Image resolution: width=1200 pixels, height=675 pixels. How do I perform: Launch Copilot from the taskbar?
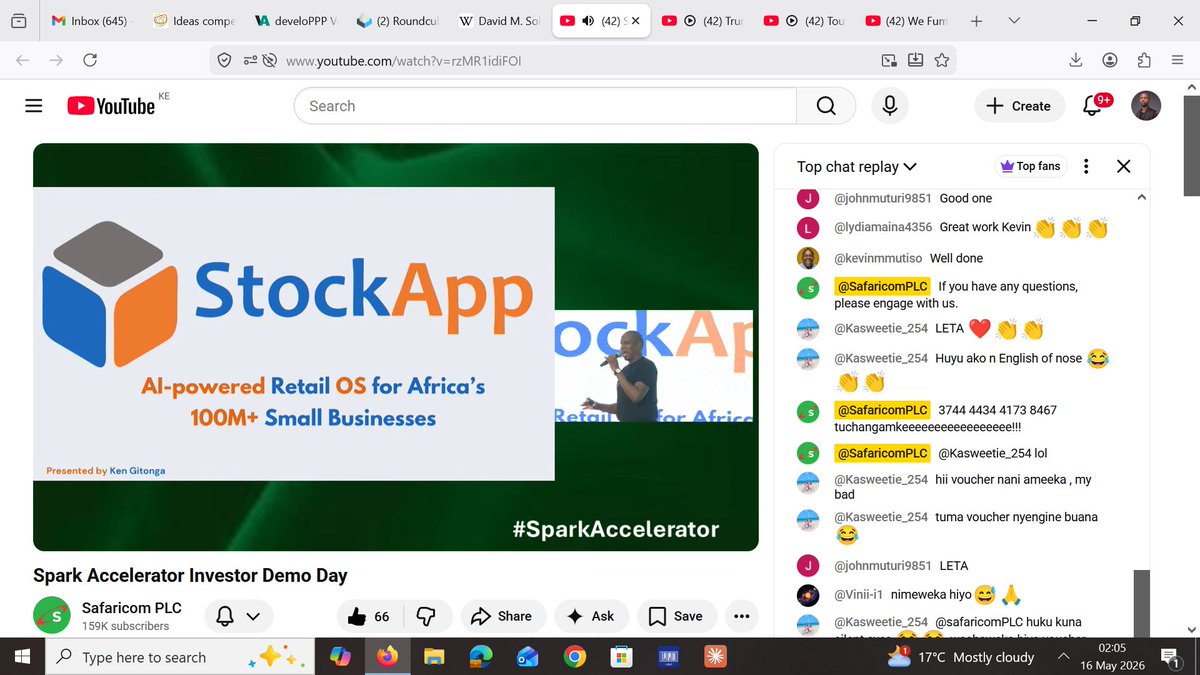(x=340, y=657)
